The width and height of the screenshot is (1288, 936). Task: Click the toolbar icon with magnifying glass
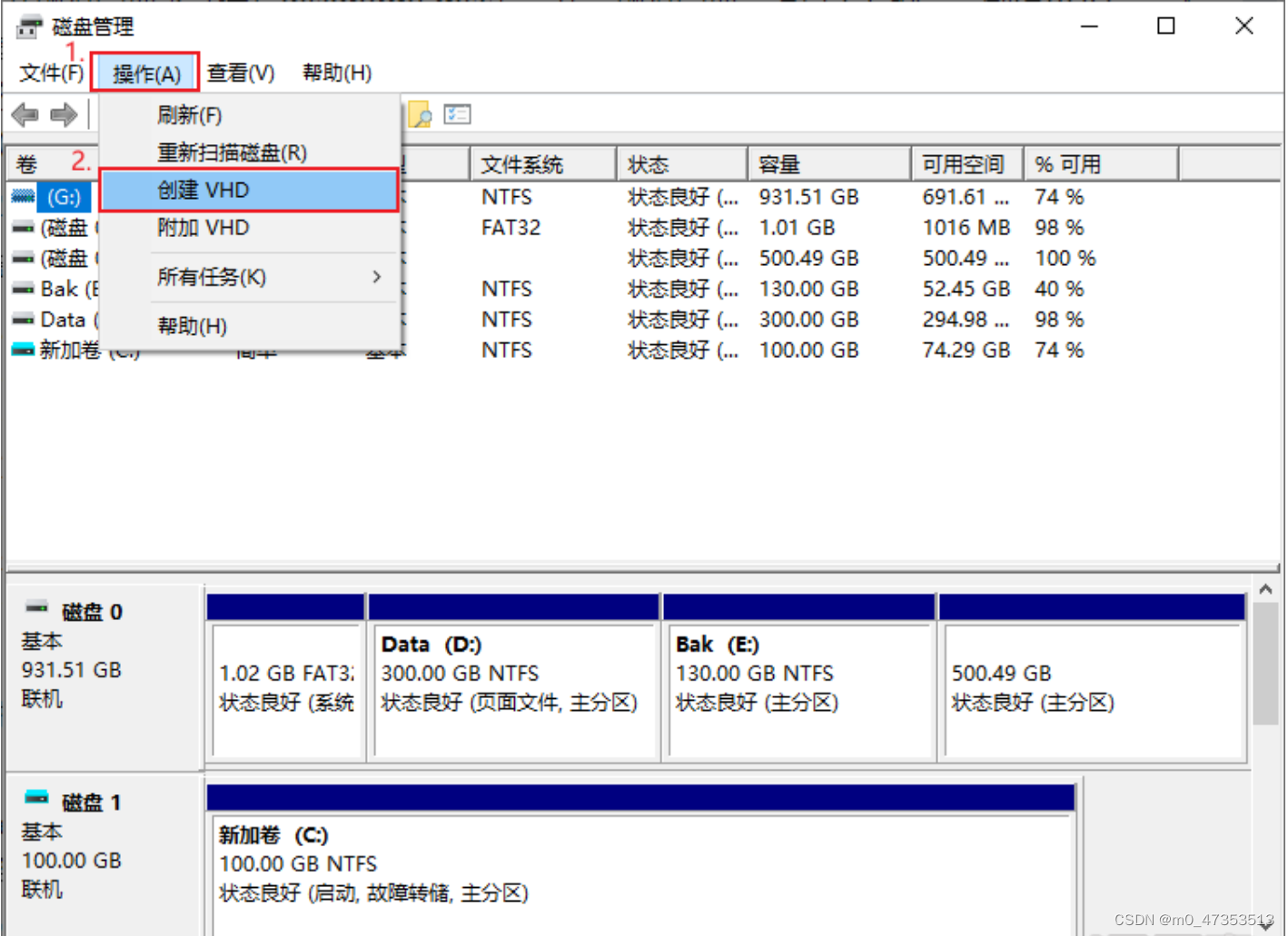(420, 114)
